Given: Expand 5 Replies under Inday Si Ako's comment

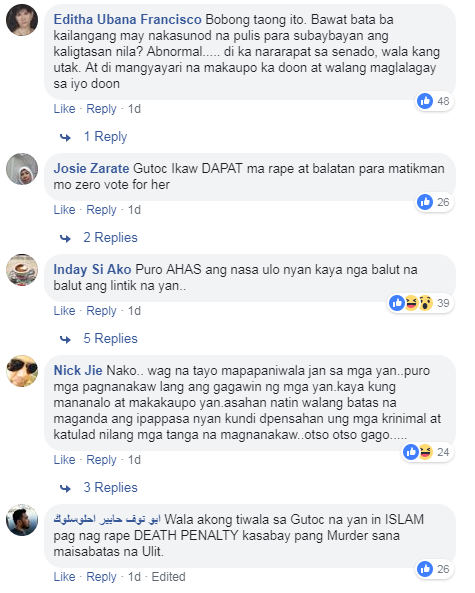Looking at the screenshot, I should pos(110,338).
